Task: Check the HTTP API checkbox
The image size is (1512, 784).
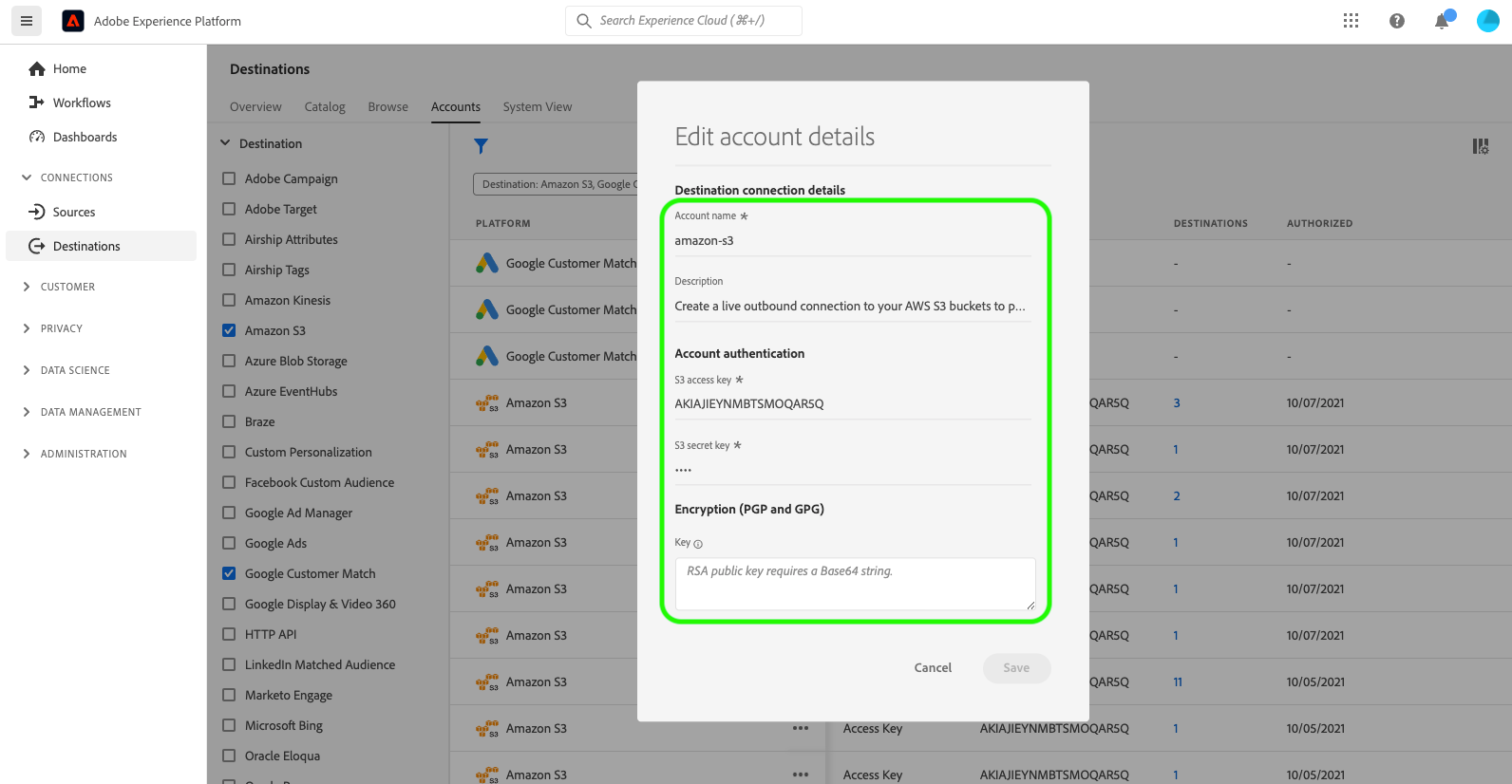Action: 229,634
